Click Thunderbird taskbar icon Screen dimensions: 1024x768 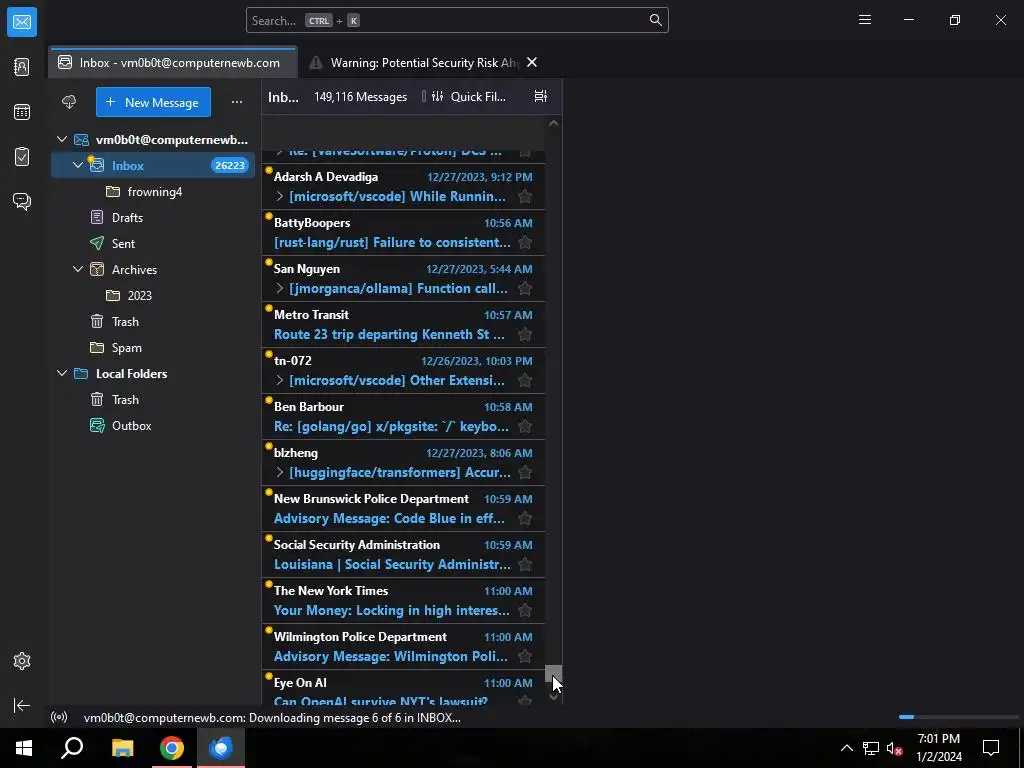click(221, 748)
